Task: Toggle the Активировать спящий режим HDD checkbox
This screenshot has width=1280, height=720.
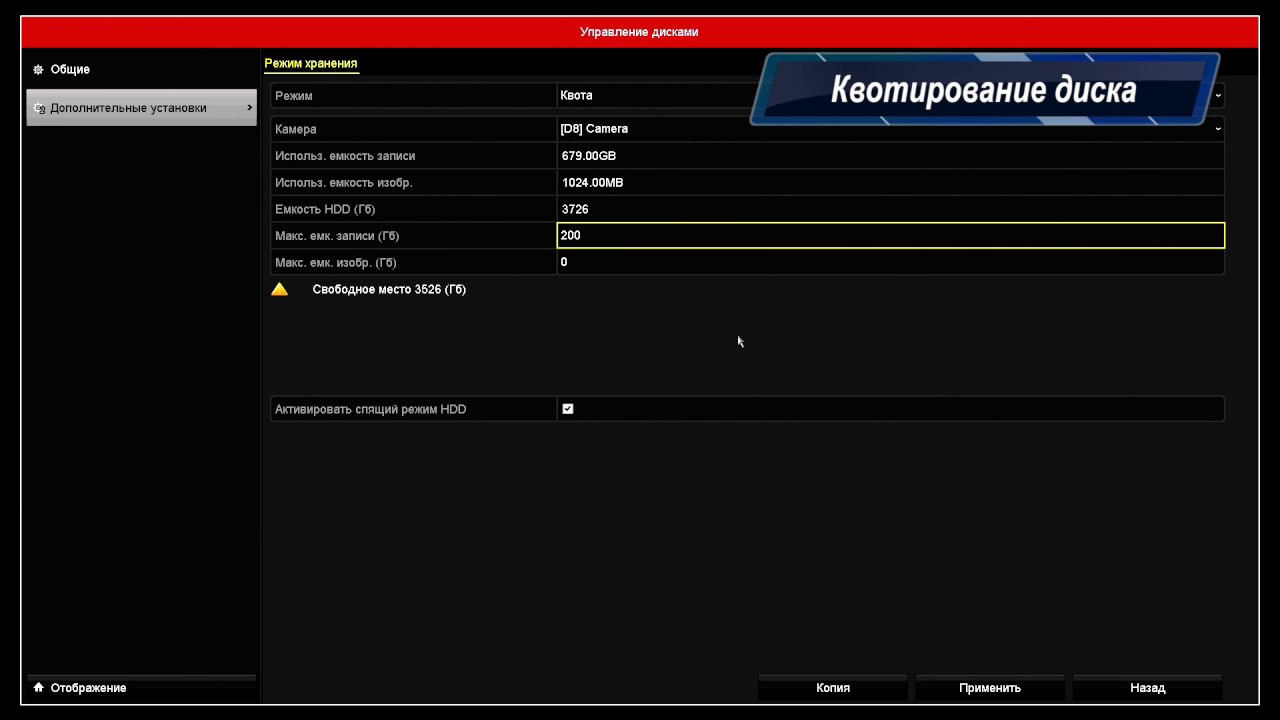Action: (x=568, y=409)
